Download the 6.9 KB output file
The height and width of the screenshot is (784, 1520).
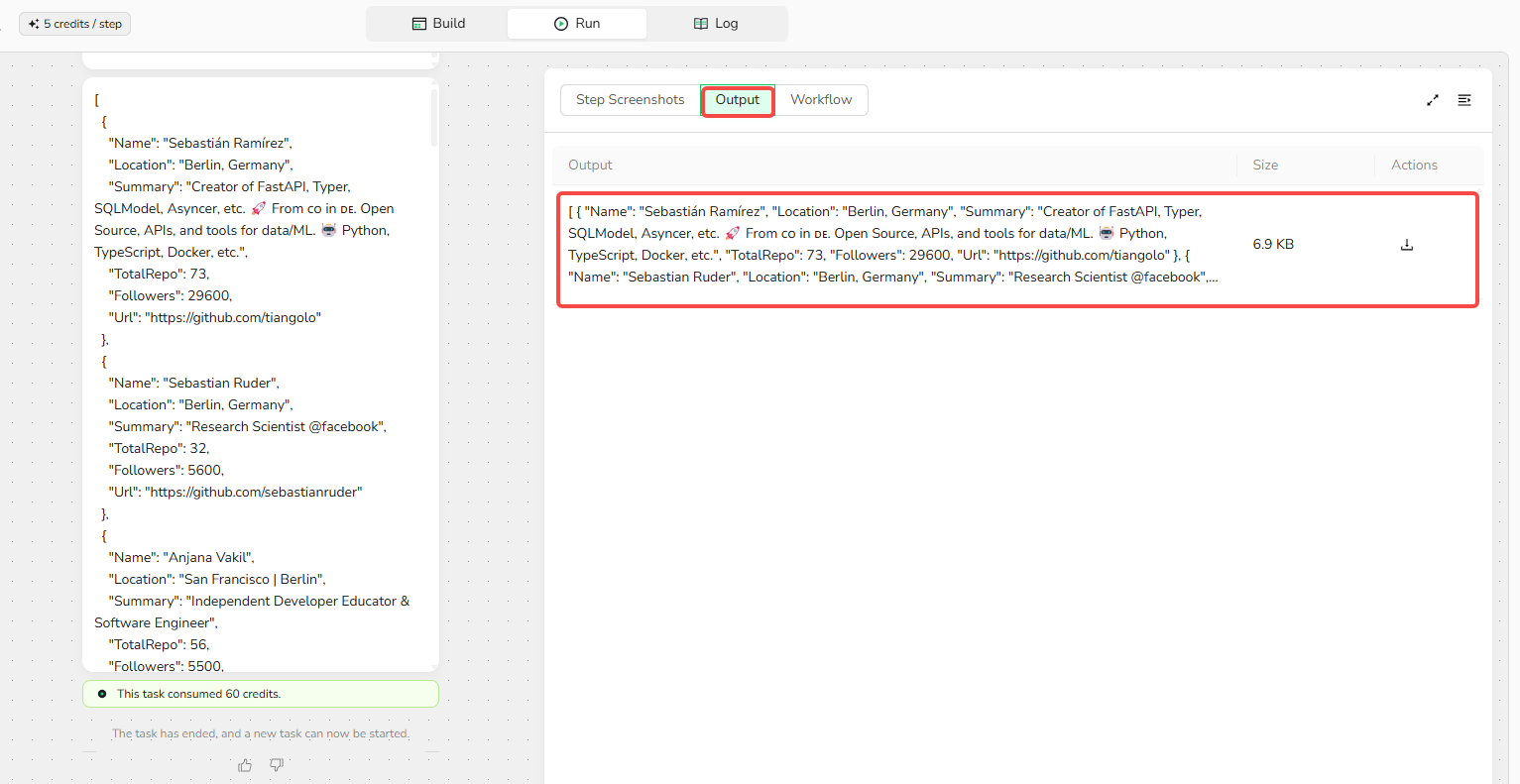pos(1406,245)
